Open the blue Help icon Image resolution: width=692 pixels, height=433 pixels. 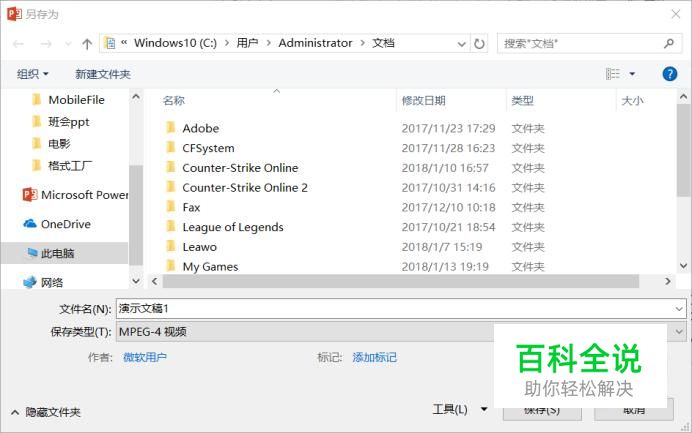(669, 74)
